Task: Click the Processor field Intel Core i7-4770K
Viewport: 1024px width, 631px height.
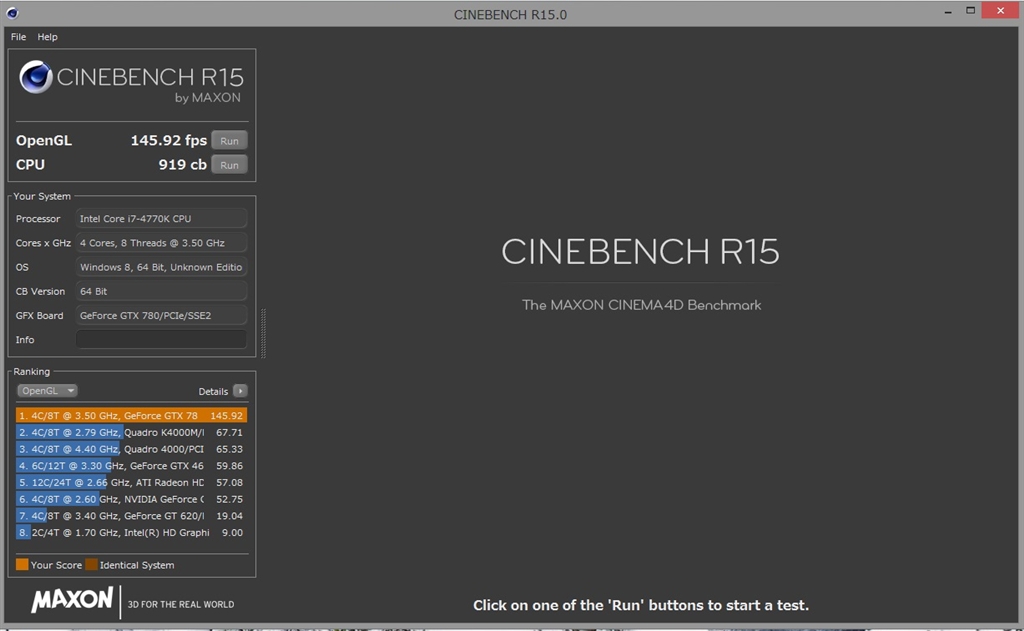Action: [161, 219]
